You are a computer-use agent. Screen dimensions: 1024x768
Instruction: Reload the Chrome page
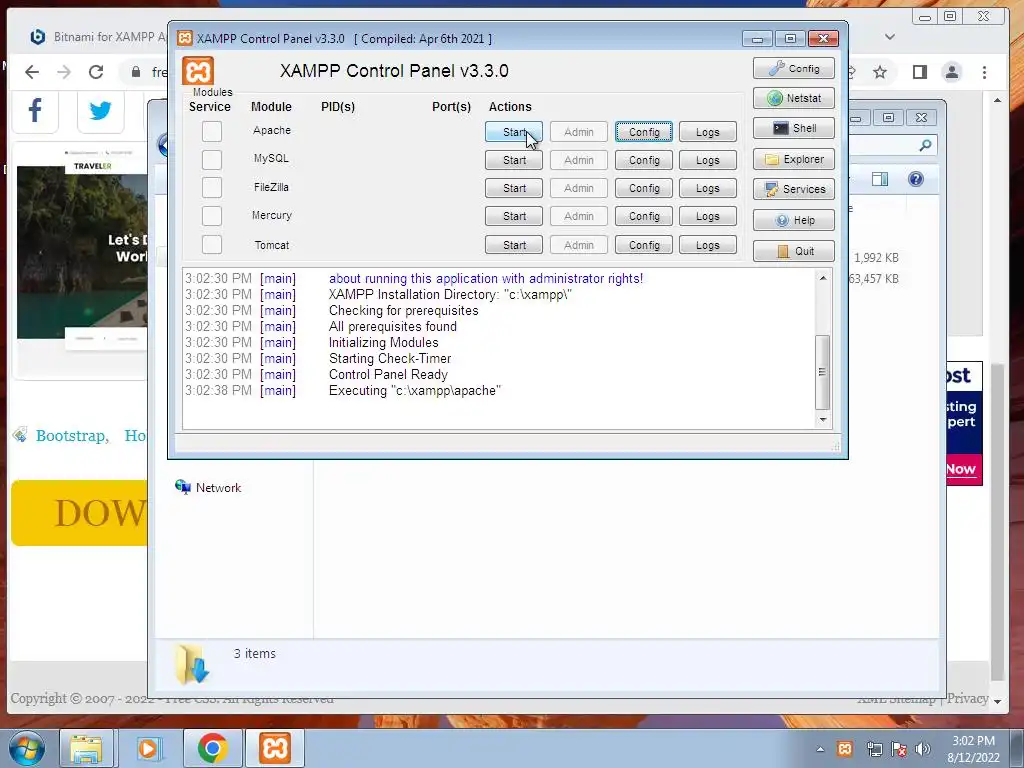click(x=96, y=72)
